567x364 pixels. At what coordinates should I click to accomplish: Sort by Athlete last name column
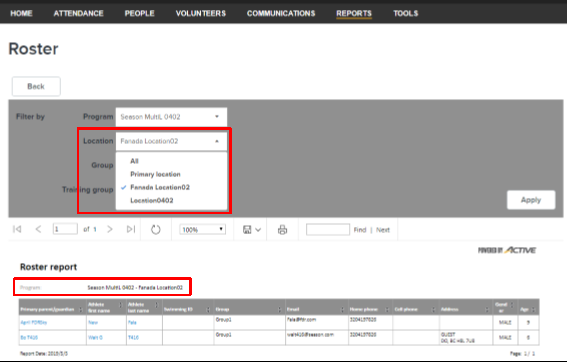(x=157, y=306)
